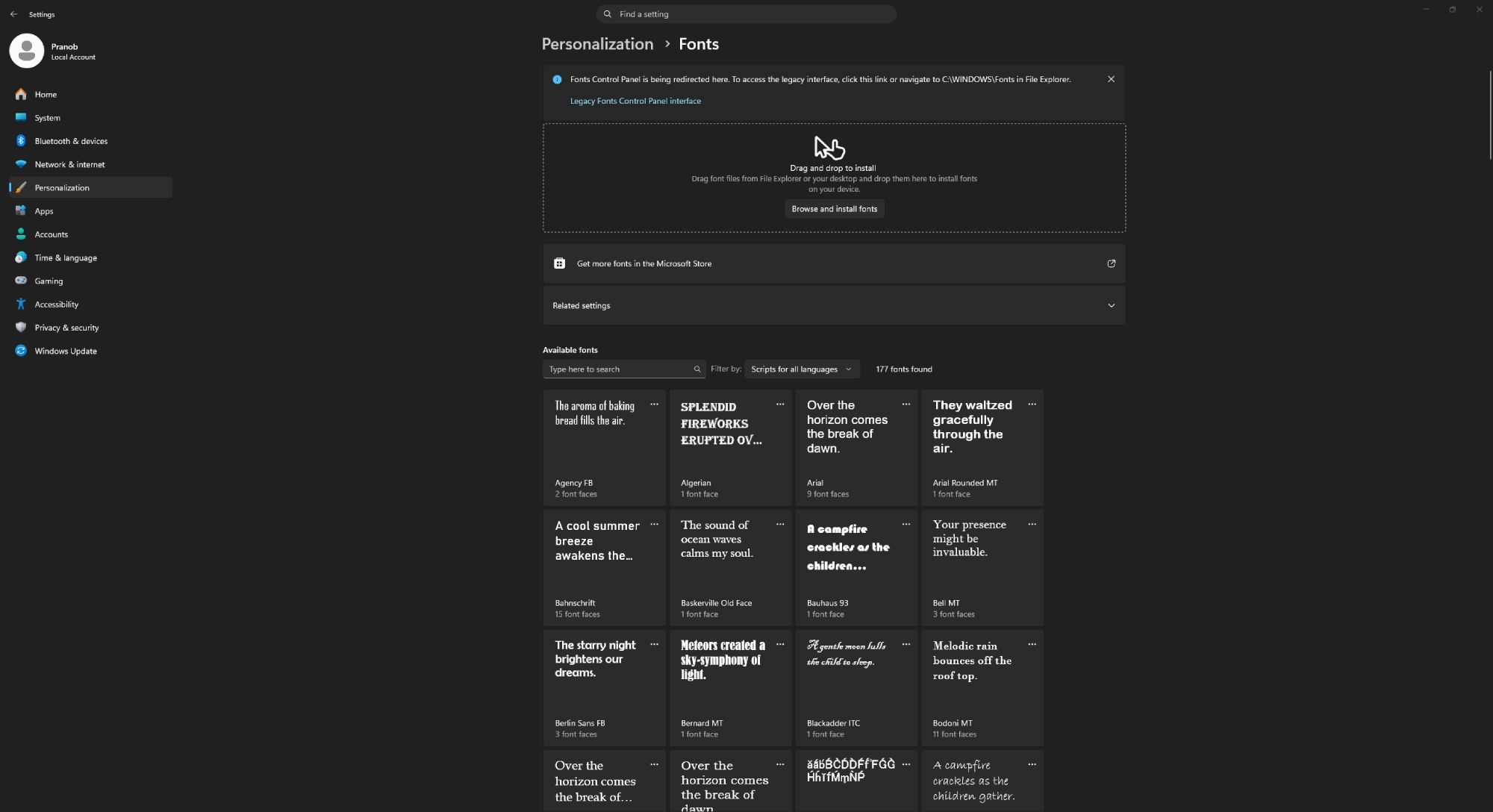Open the Blackadder ITC font card
The height and width of the screenshot is (812, 1493).
[x=856, y=688]
